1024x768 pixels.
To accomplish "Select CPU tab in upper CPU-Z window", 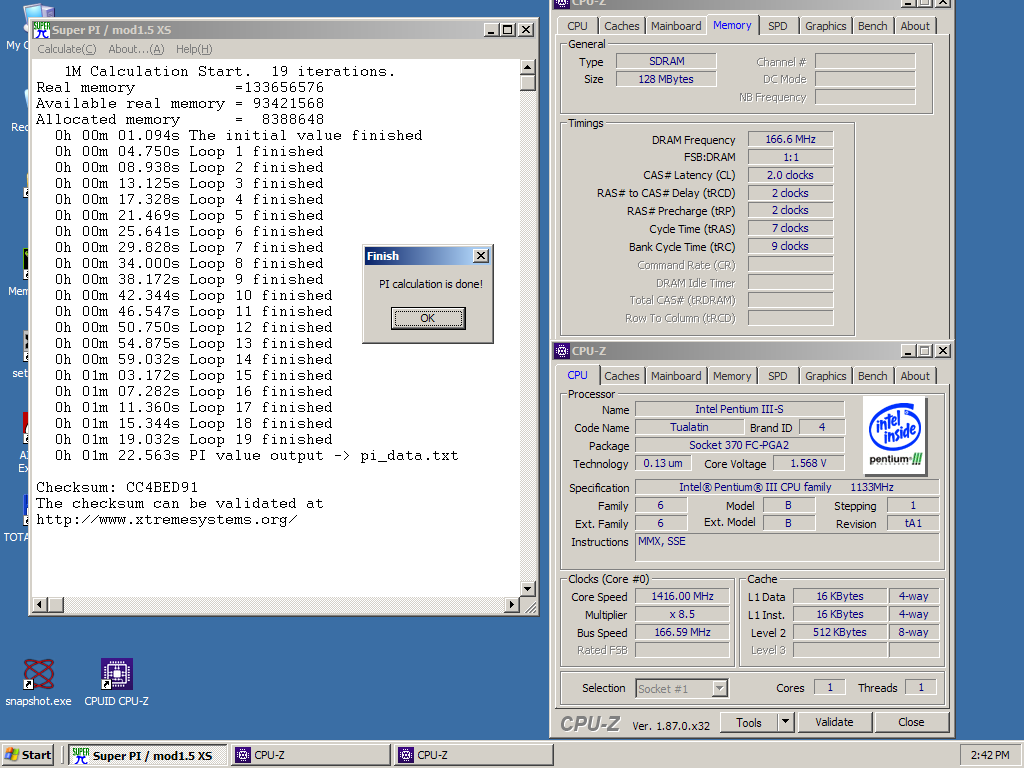I will tap(577, 26).
